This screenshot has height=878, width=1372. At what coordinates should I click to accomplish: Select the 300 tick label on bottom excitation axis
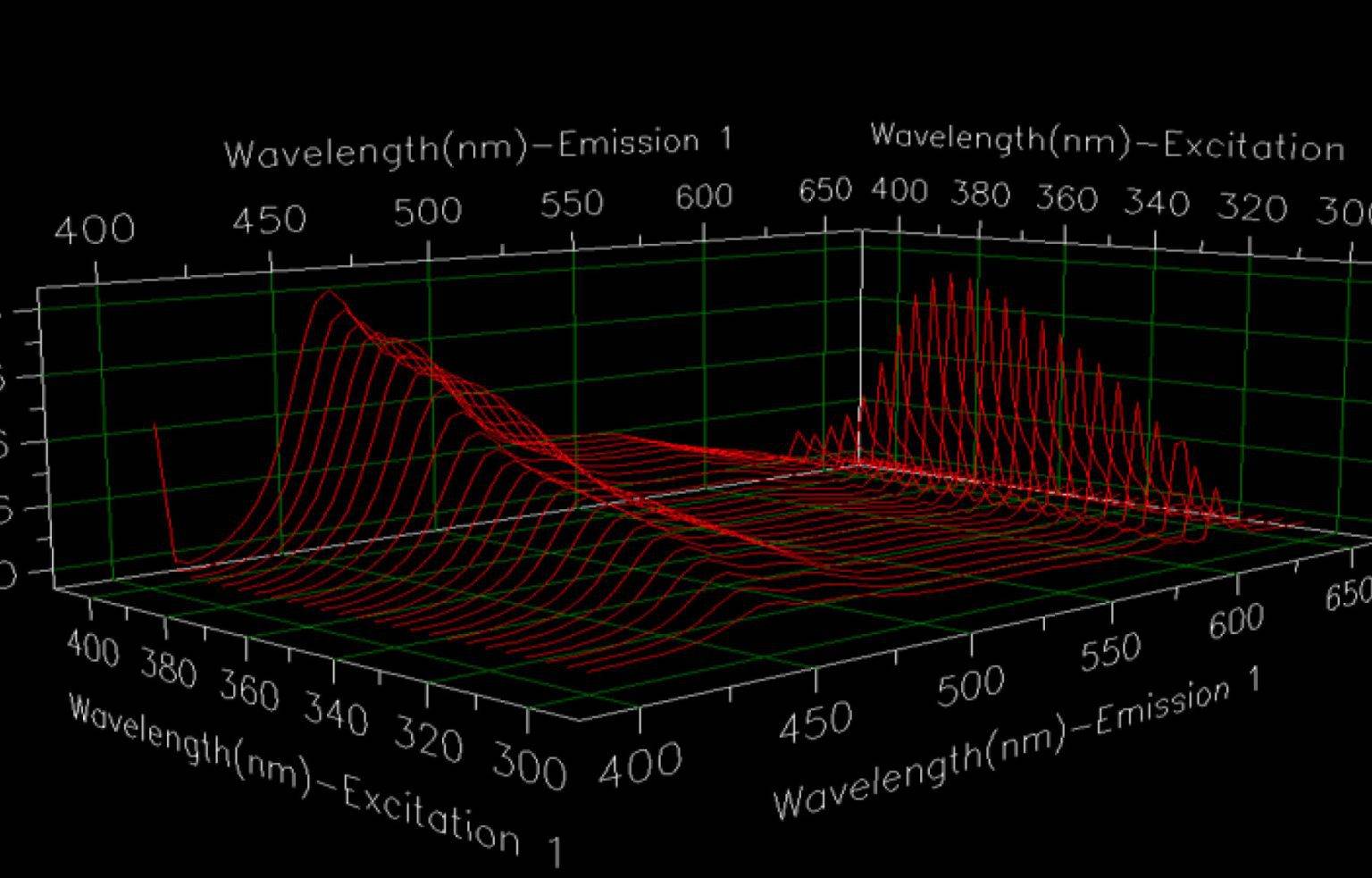click(531, 767)
